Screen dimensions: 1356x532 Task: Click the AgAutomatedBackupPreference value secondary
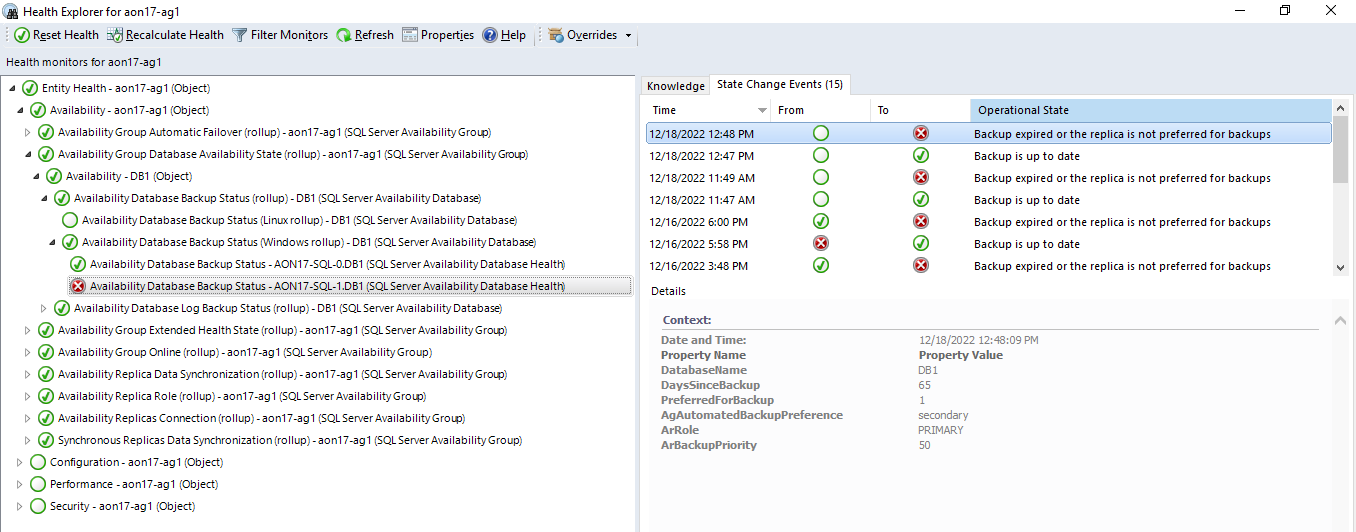[x=943, y=415]
